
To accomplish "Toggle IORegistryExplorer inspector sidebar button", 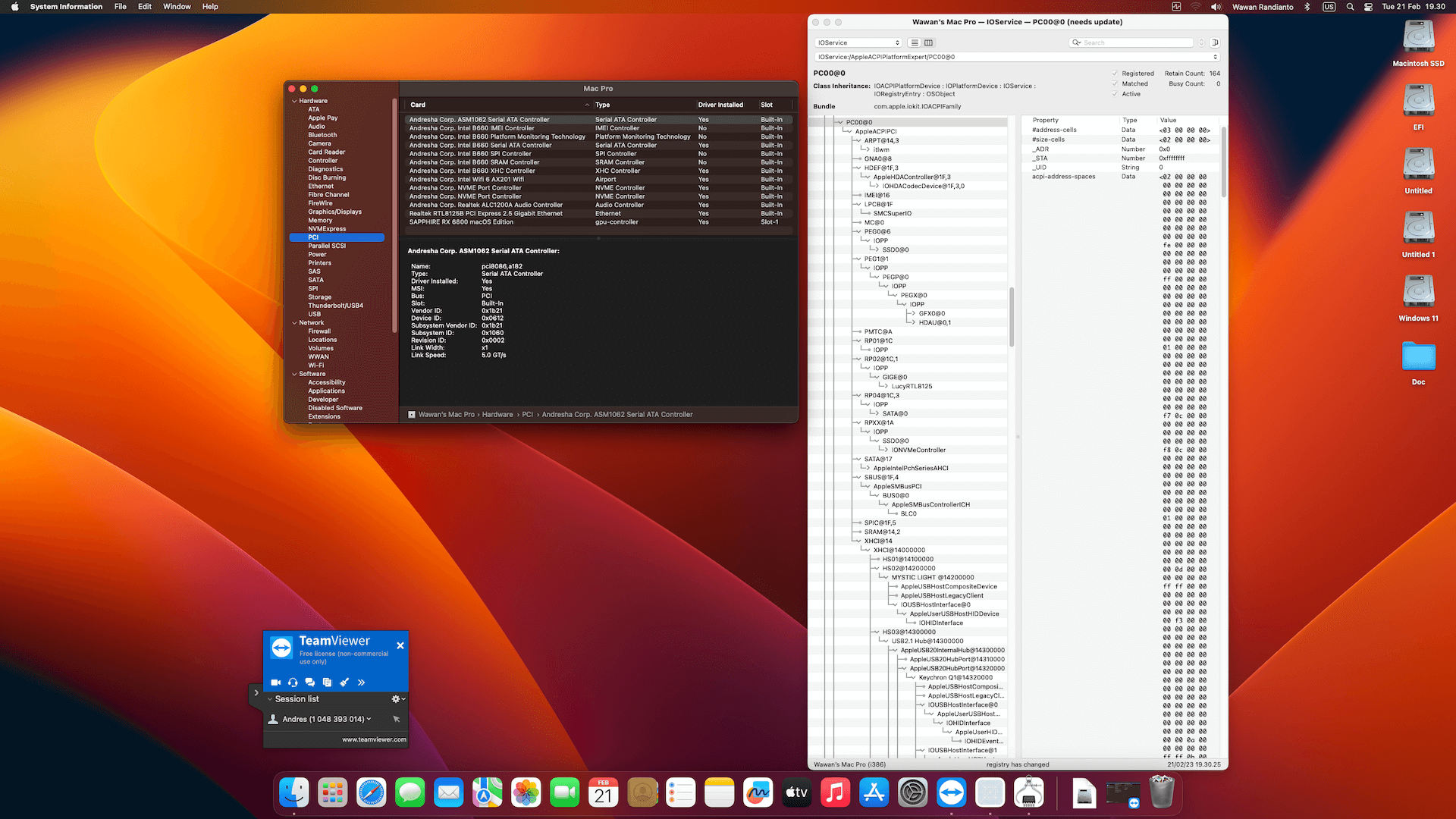I will coord(1215,42).
